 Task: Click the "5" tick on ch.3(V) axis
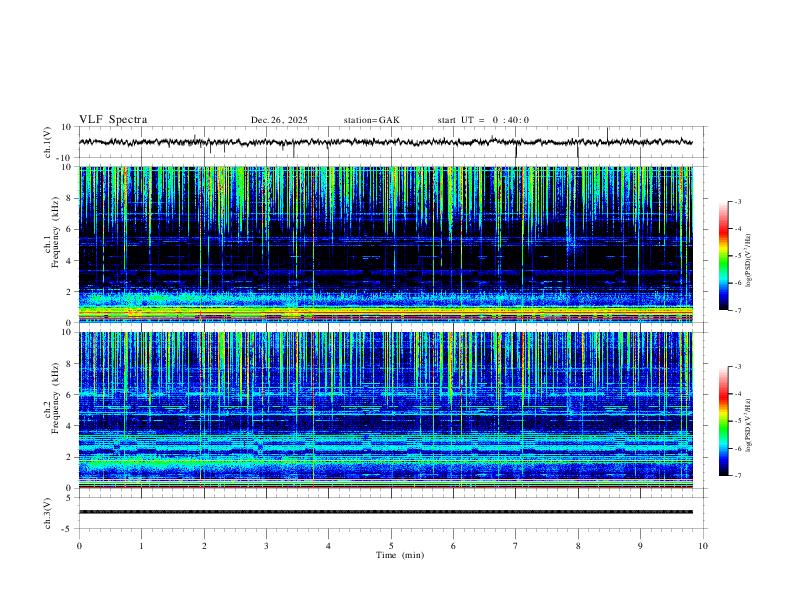point(69,498)
